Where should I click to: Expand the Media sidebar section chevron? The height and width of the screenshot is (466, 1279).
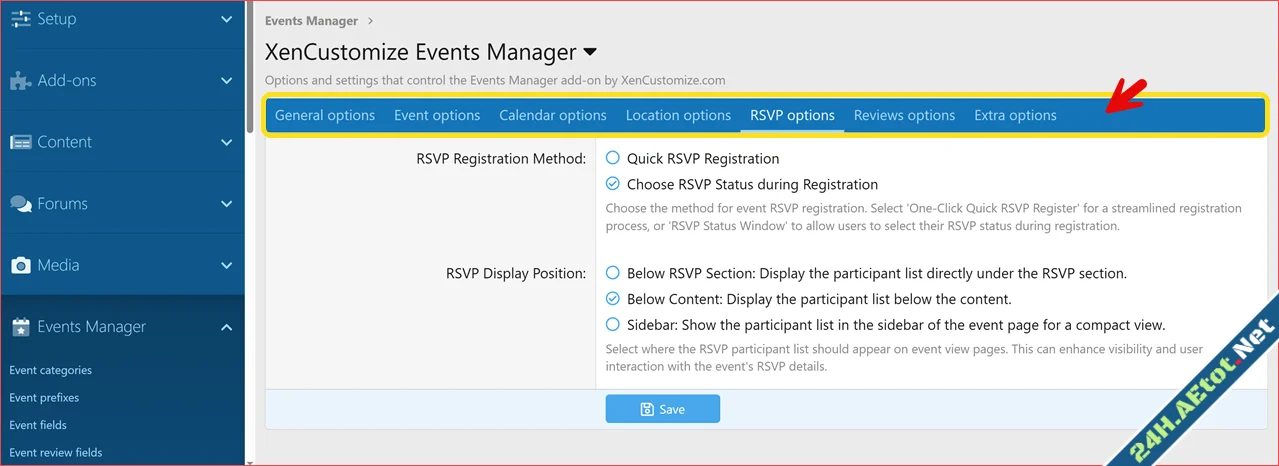226,266
